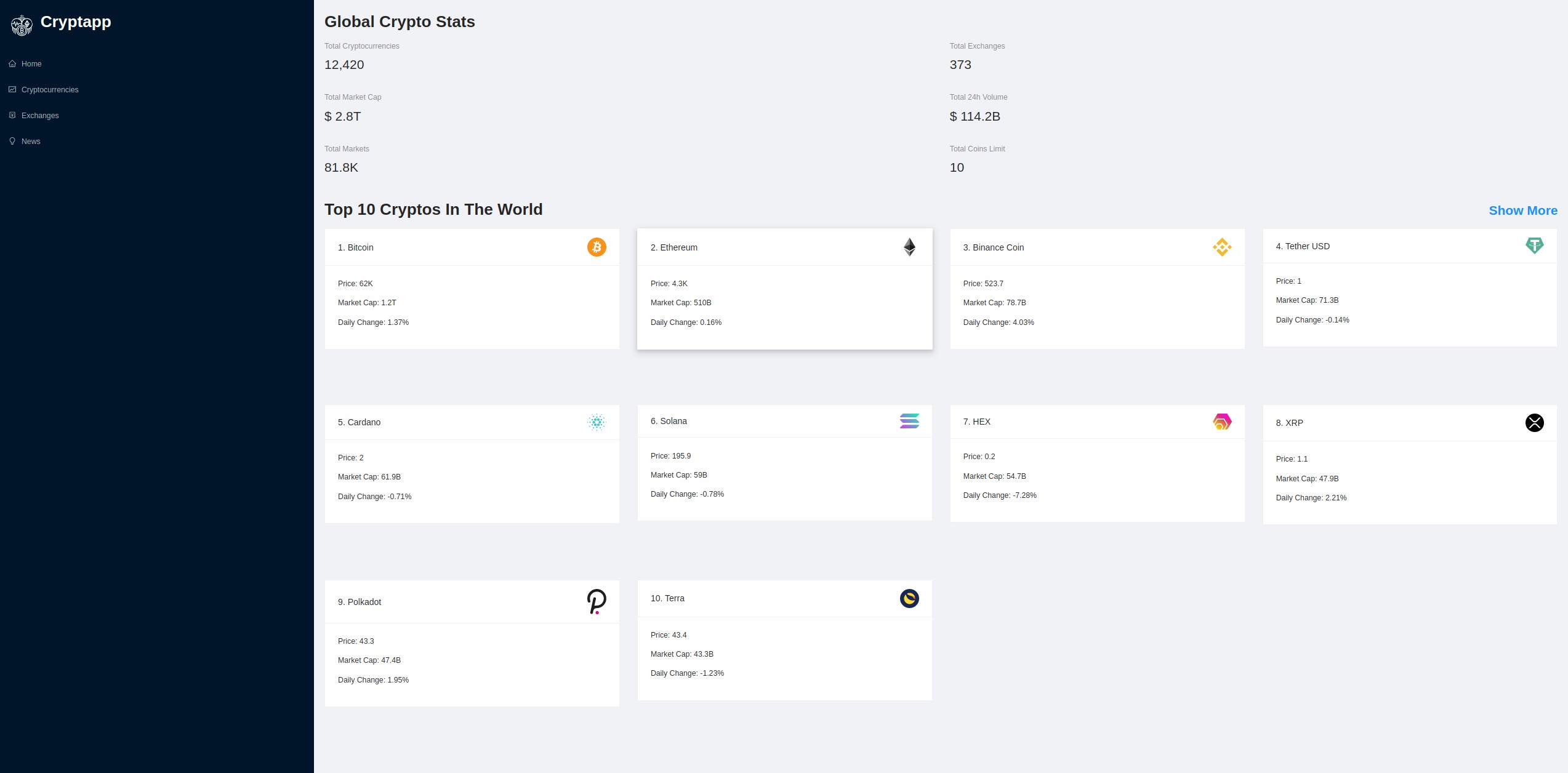The image size is (1568, 773).
Task: Open the '2. Ethereum' card title
Action: [x=674, y=247]
